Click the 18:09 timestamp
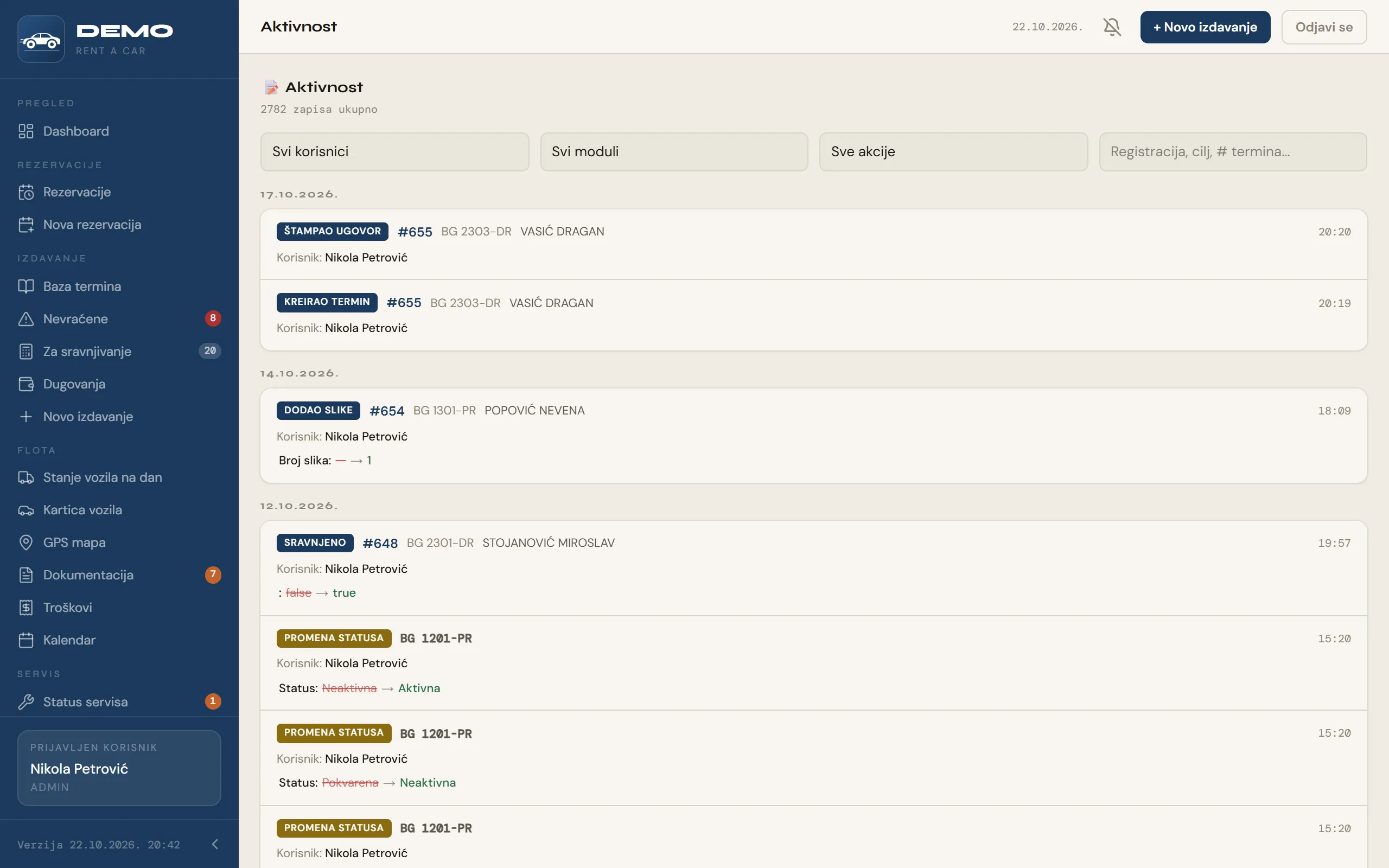 (x=1334, y=411)
